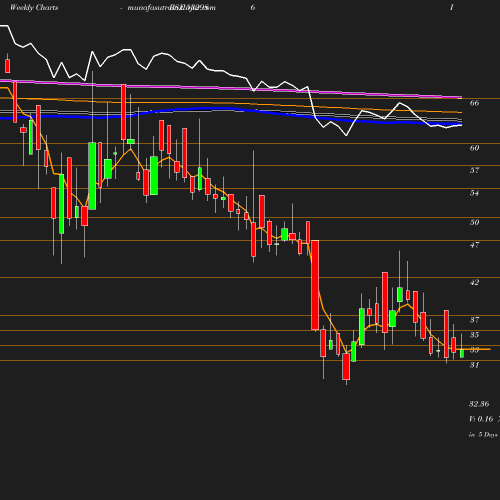Select the 42 price axis label
This screenshot has height=500, width=500.
click(x=474, y=282)
